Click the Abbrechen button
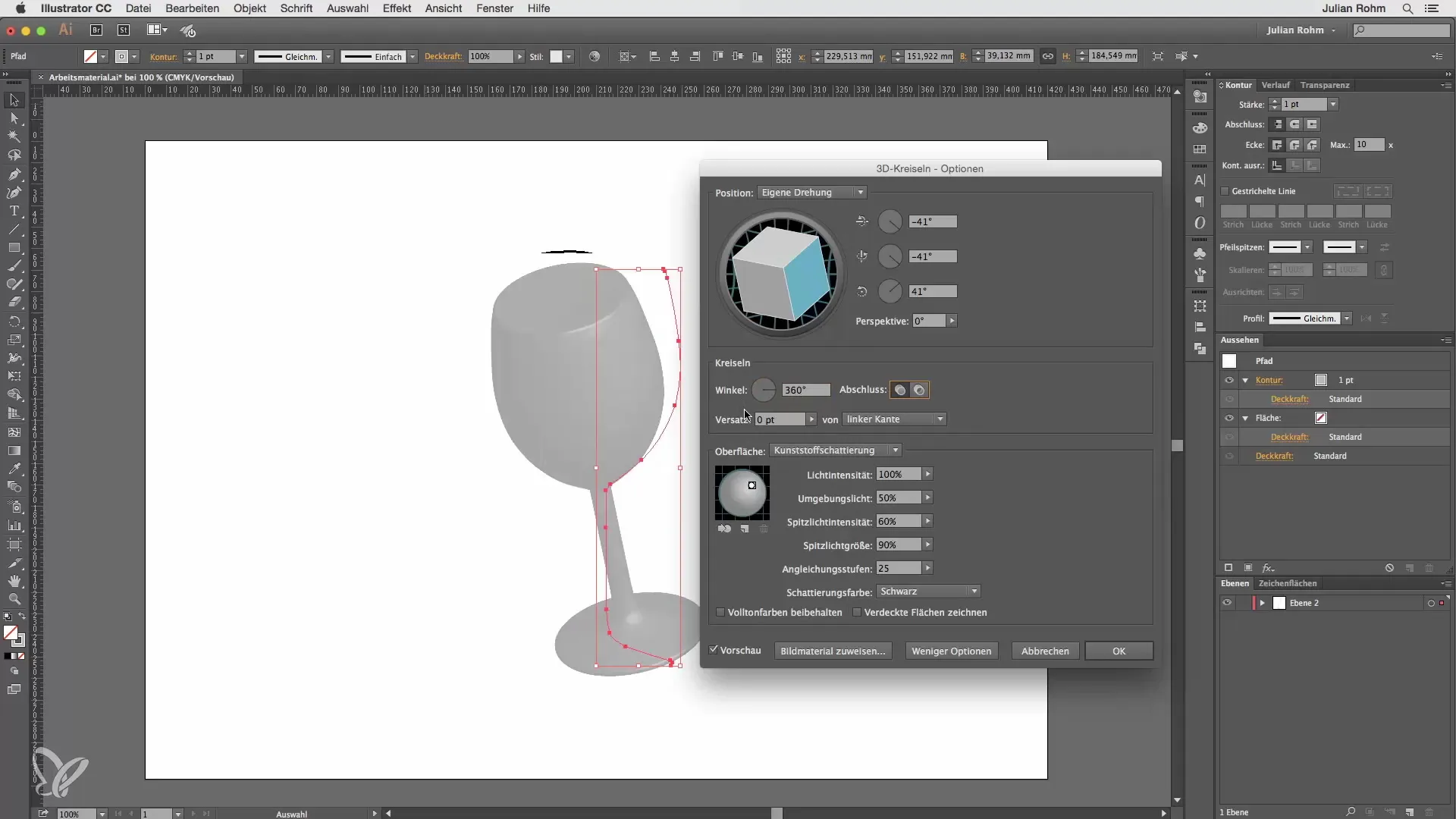Screen dimensions: 1456x819 click(x=1045, y=651)
